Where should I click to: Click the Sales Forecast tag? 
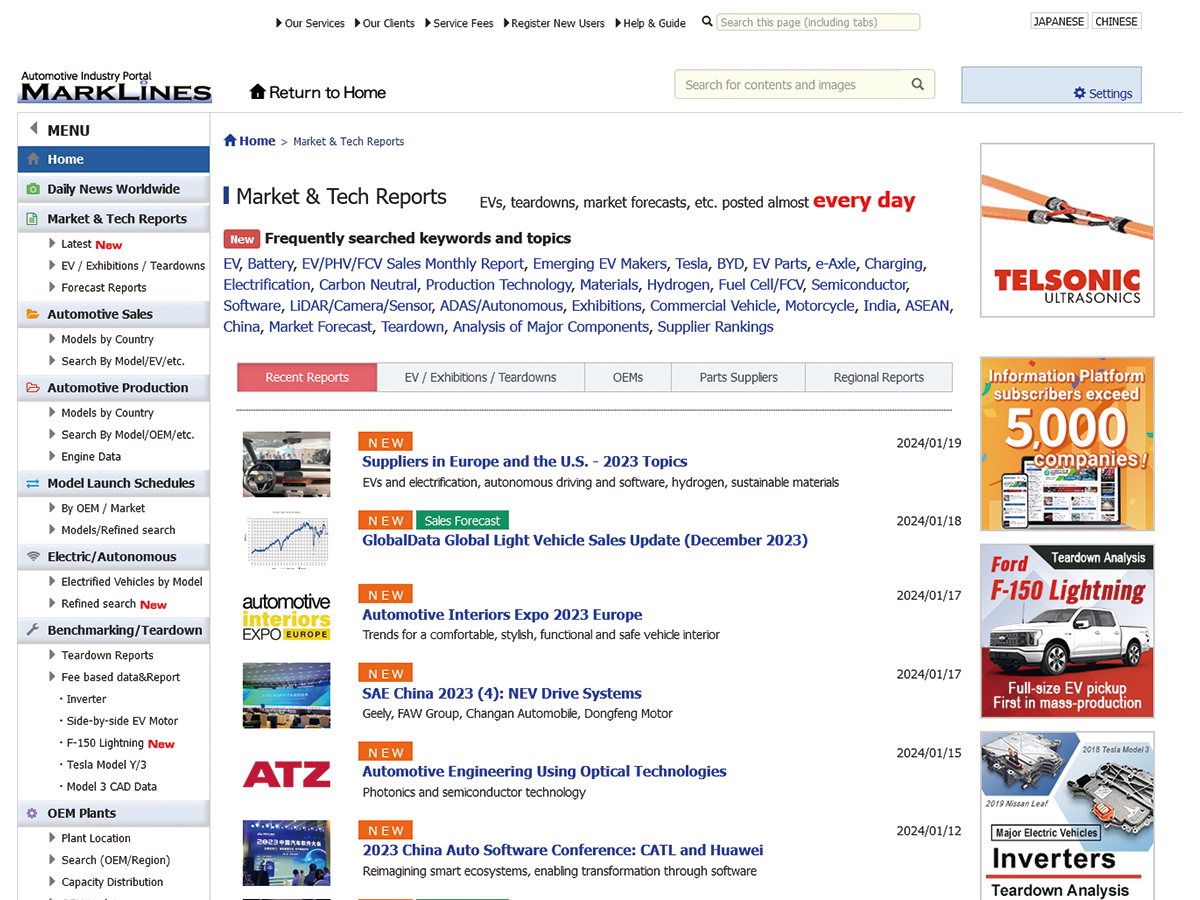462,520
